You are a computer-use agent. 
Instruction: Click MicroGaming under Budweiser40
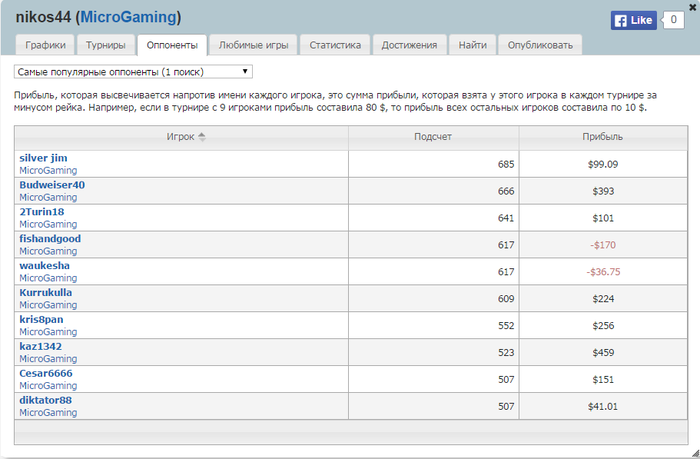coord(48,197)
